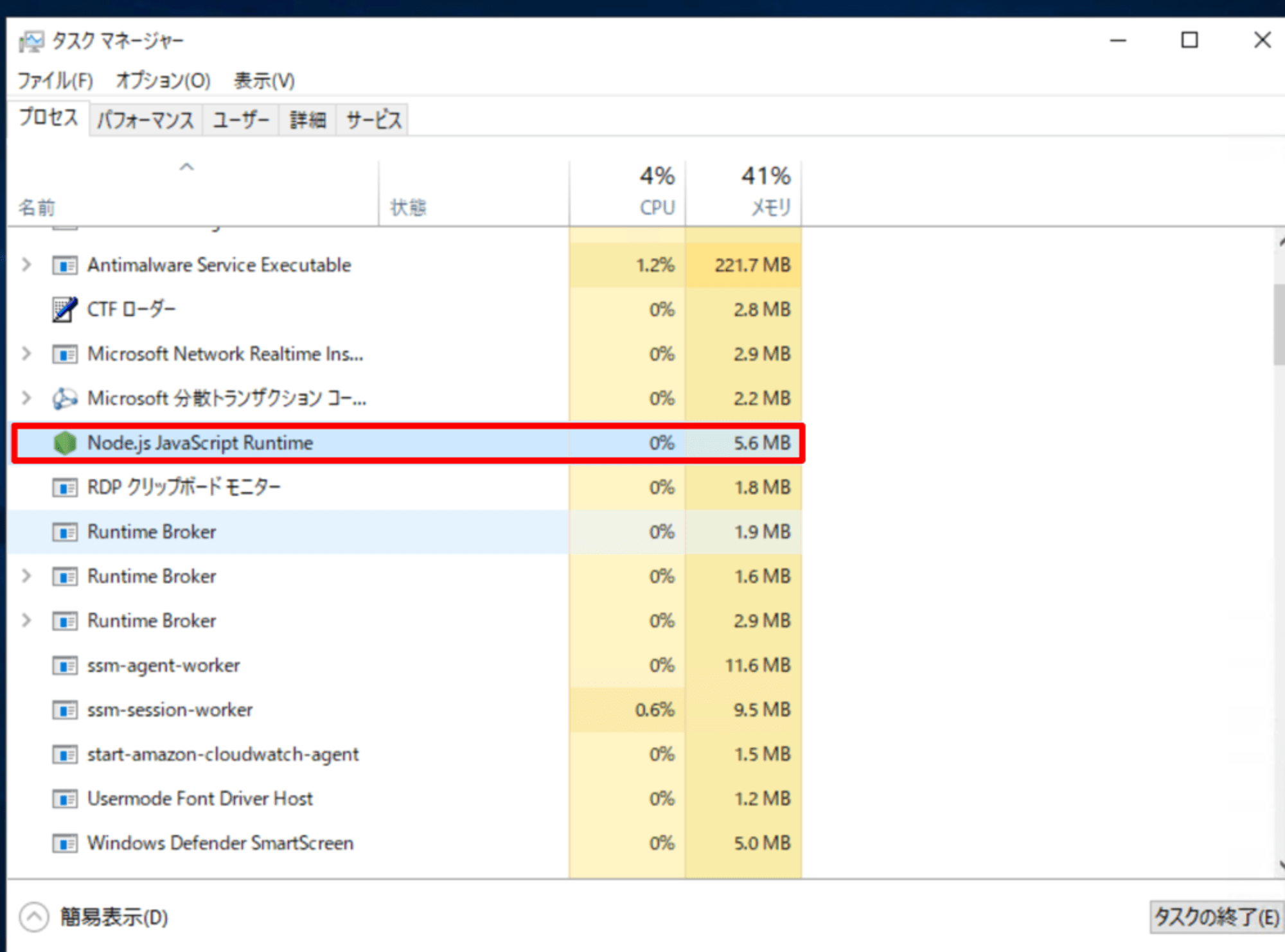Sort by the メモリ column header
Image resolution: width=1285 pixels, height=952 pixels.
click(743, 193)
